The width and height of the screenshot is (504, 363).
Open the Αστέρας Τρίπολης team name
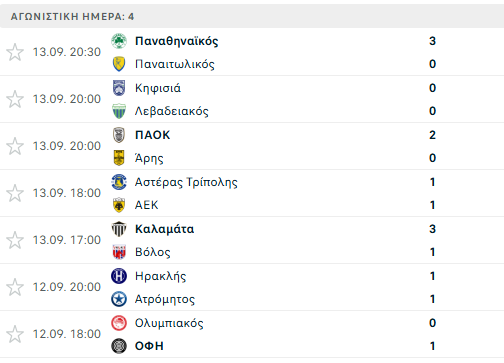[x=186, y=182]
